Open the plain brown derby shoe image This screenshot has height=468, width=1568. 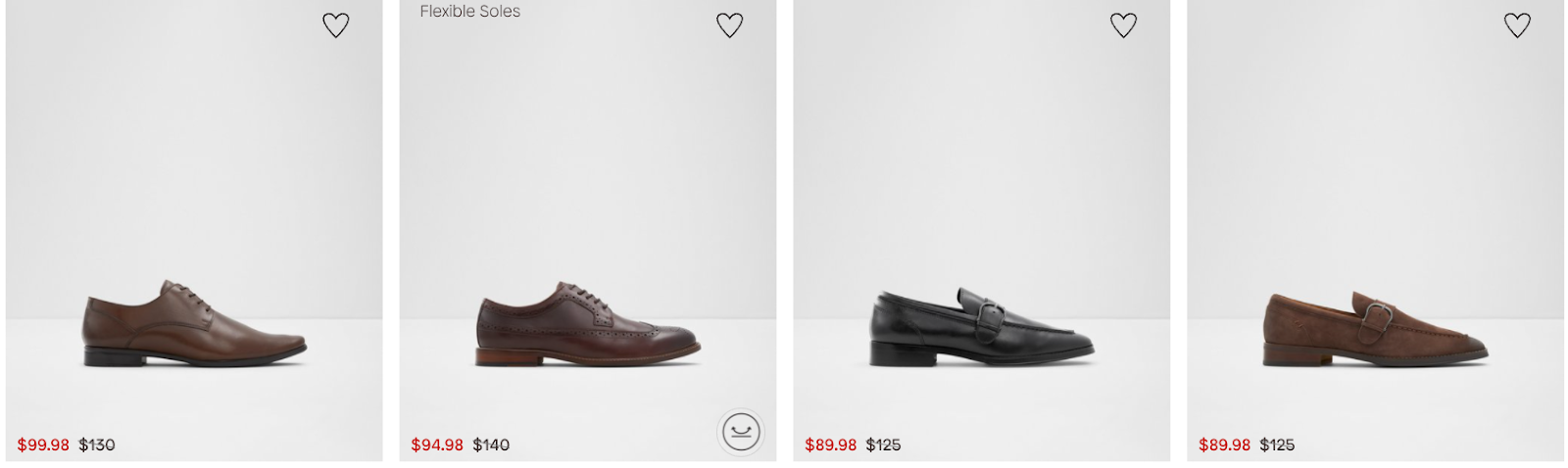point(194,325)
